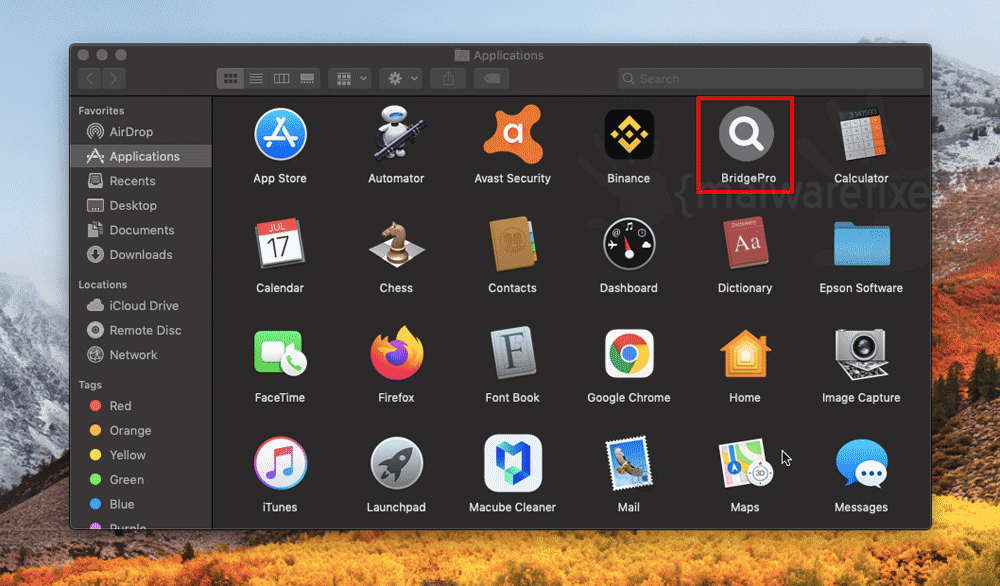Switch to gallery view mode

point(307,78)
